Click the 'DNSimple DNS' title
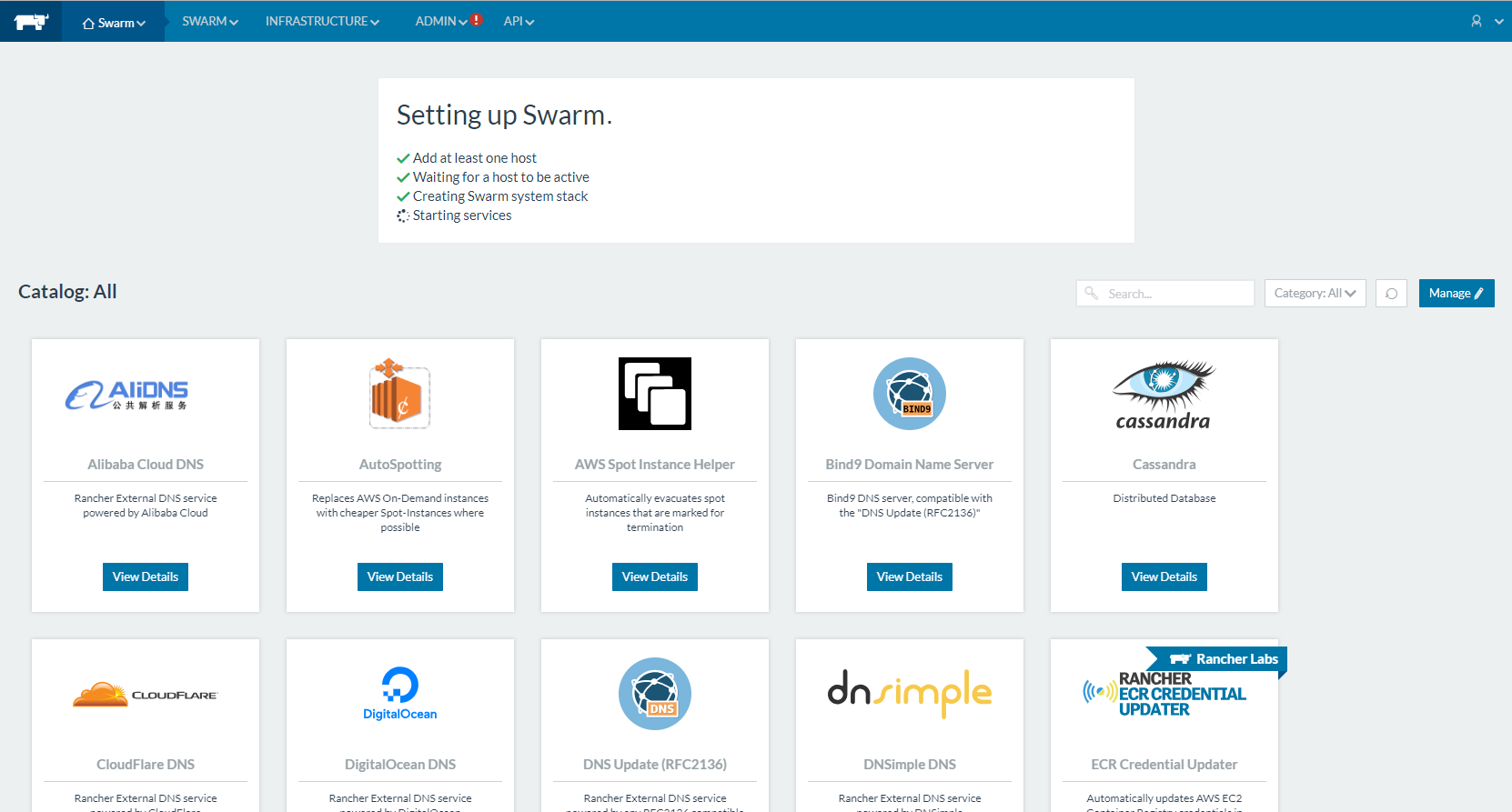Image resolution: width=1512 pixels, height=812 pixels. coord(910,765)
